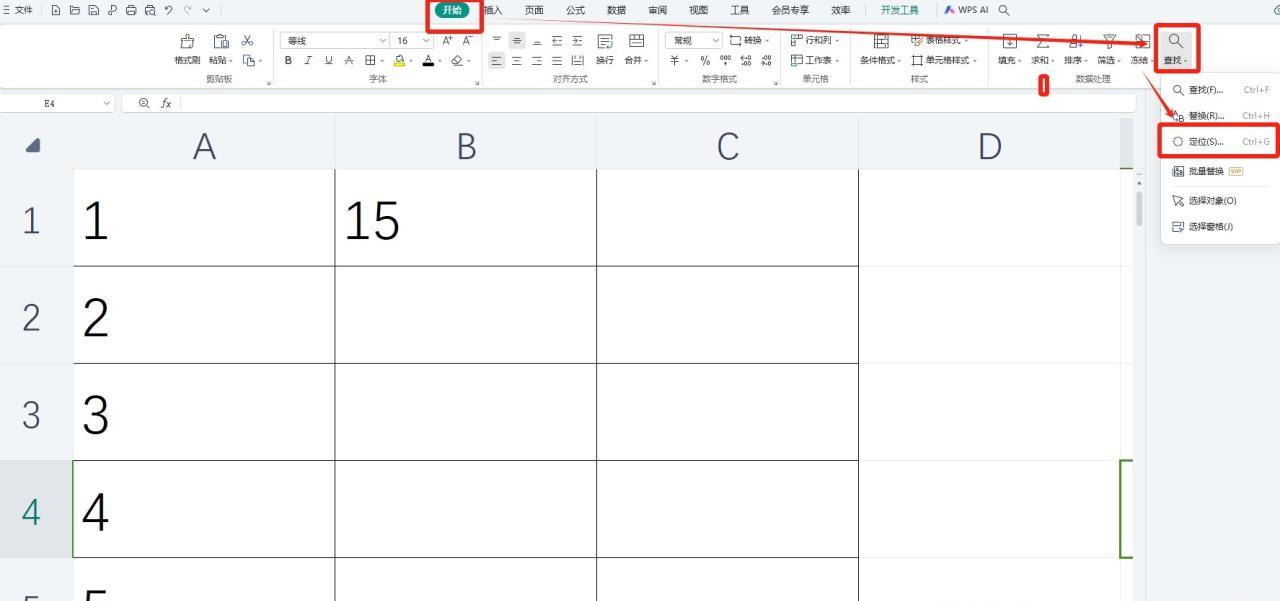This screenshot has height=601, width=1280.
Task: Click the fx insert function icon
Action: pyautogui.click(x=166, y=103)
